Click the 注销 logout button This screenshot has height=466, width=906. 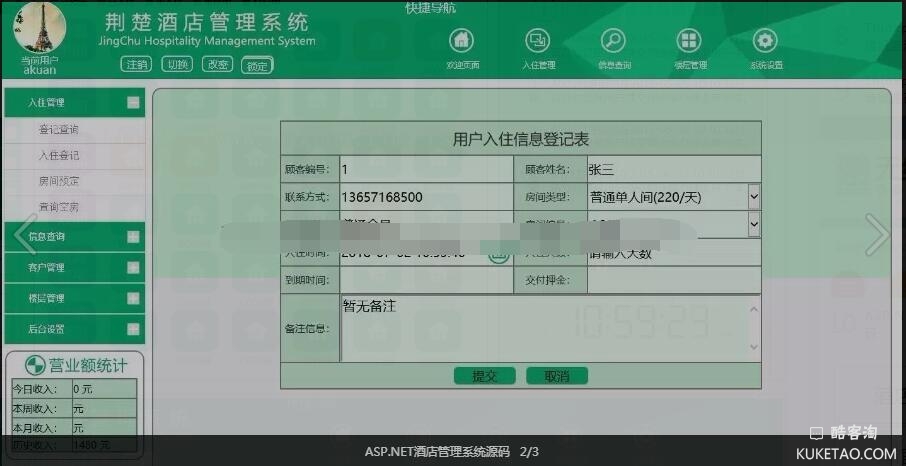pyautogui.click(x=136, y=64)
